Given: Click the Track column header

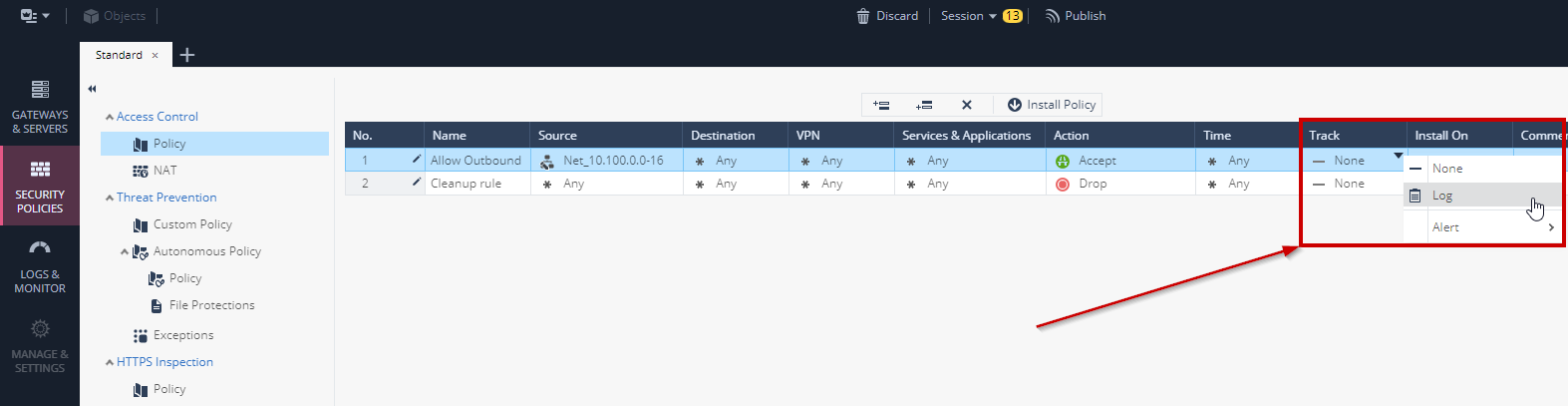Looking at the screenshot, I should [x=1354, y=136].
